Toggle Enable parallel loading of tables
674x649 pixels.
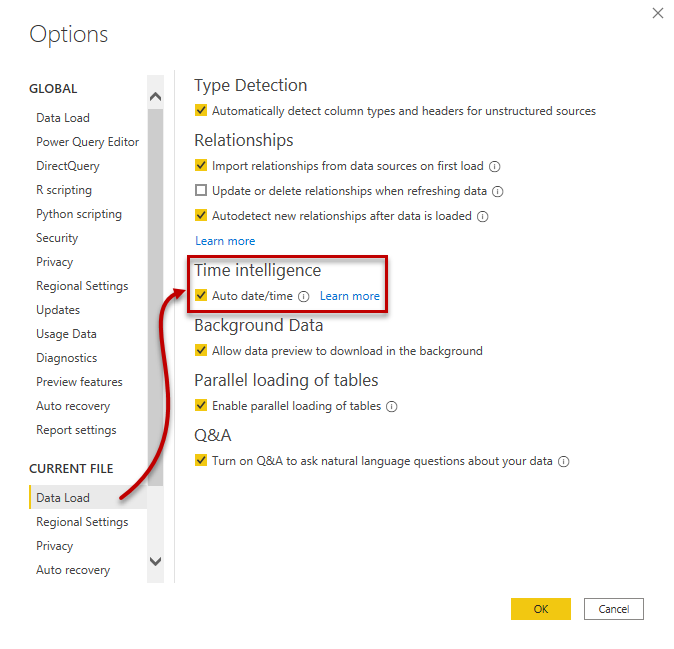tap(201, 406)
